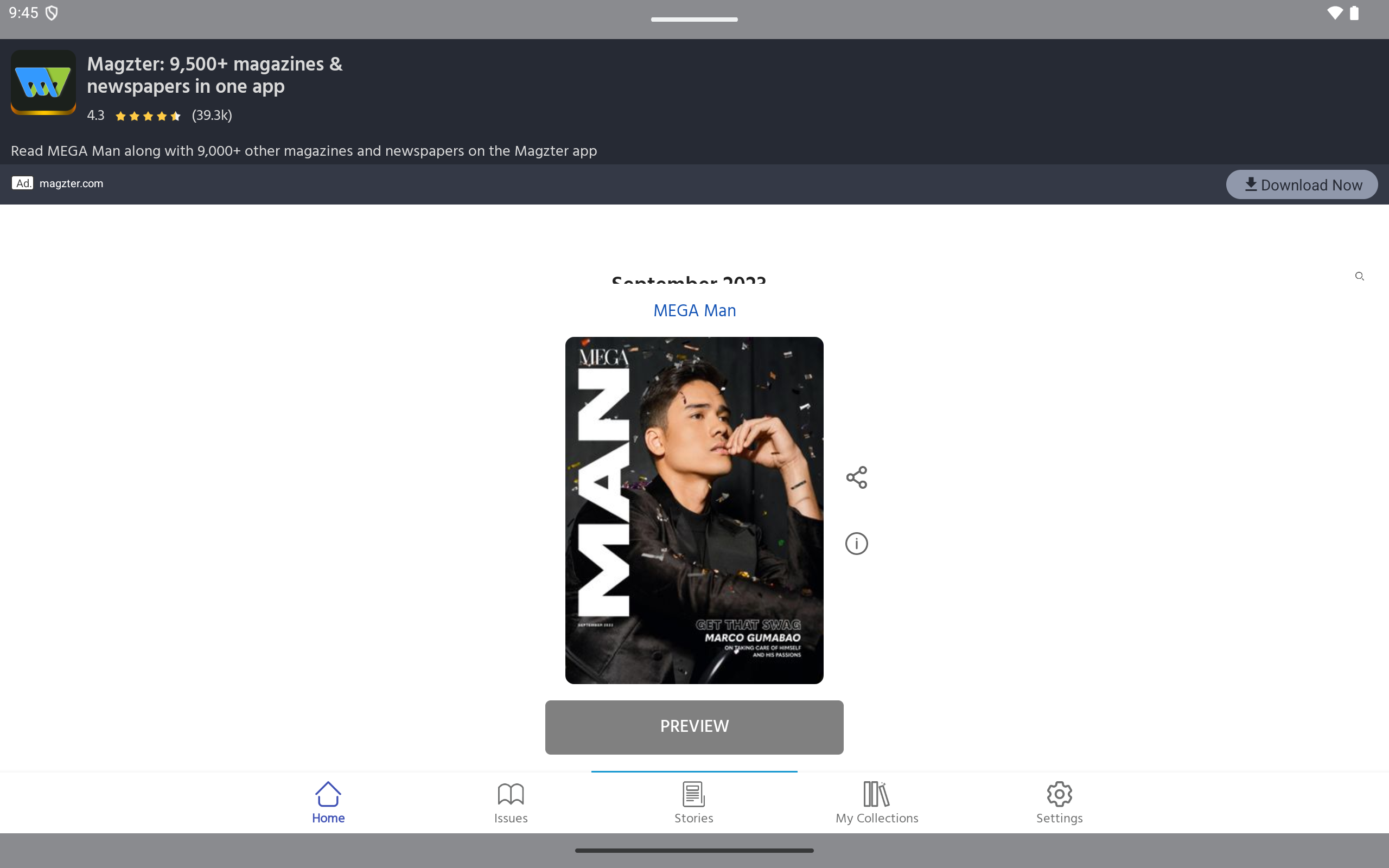Tap the MEGA Man magazine cover thumbnail
This screenshot has width=1389, height=868.
point(694,510)
